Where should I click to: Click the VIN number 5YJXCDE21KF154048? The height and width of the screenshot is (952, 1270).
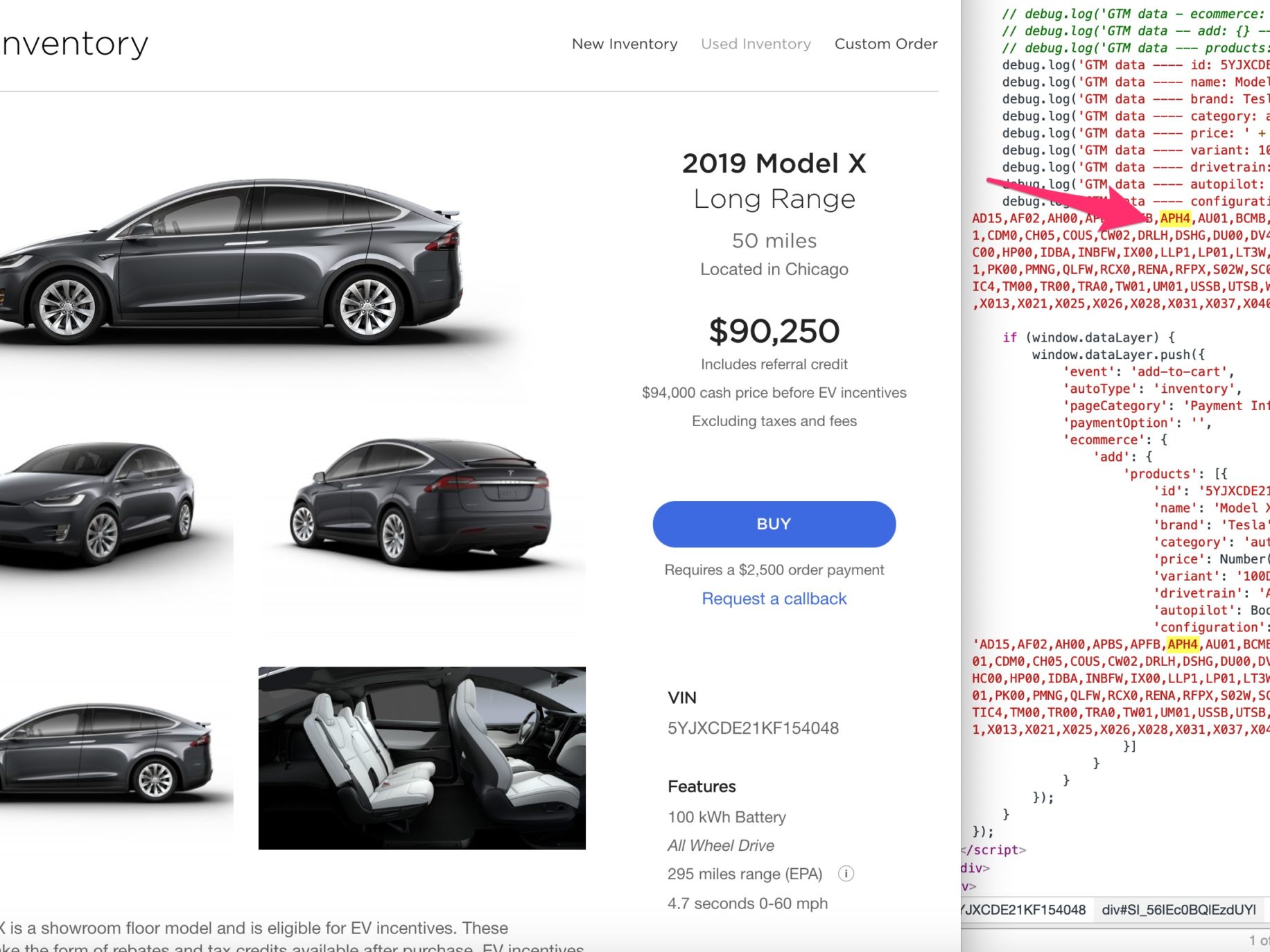753,728
